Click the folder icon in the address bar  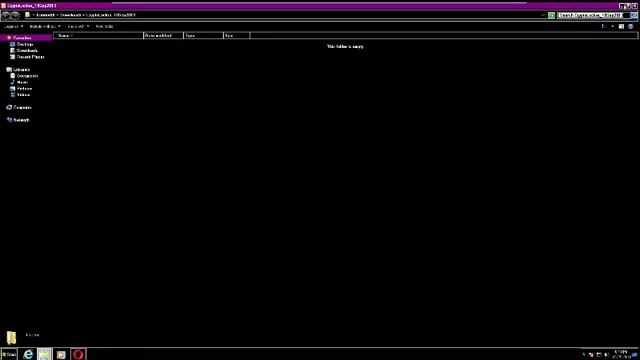pos(27,15)
